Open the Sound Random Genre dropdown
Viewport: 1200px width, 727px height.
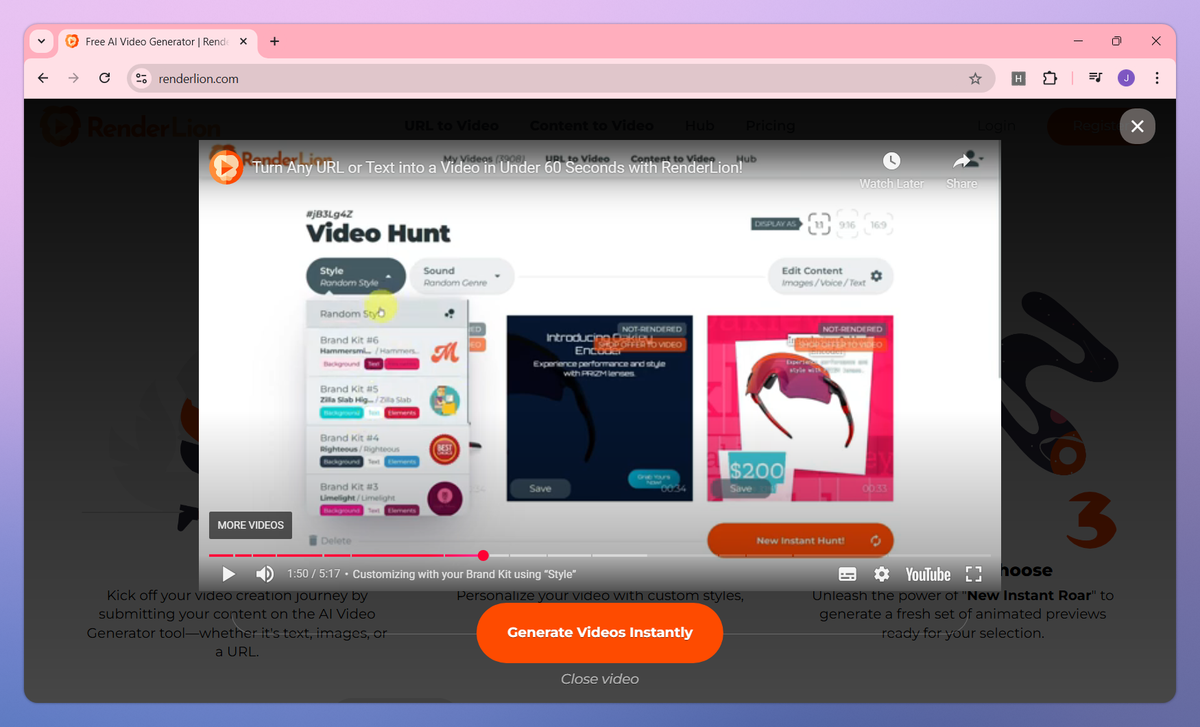(x=461, y=276)
